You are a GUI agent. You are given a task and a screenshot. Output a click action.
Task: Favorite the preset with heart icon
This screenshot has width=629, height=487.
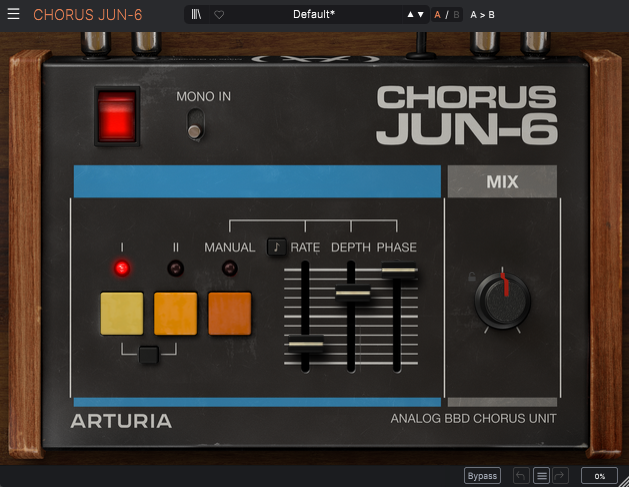[x=219, y=15]
